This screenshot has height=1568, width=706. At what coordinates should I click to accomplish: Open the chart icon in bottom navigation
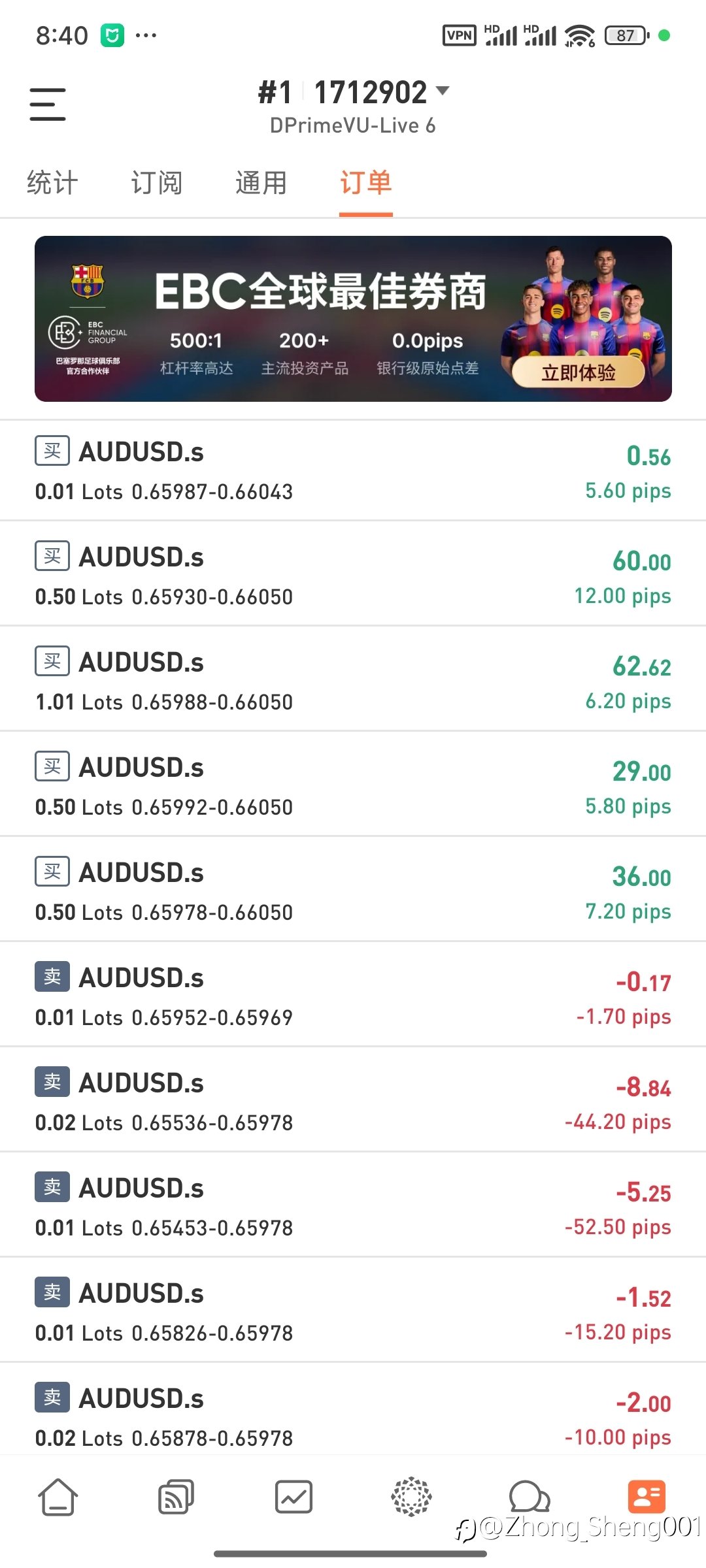tap(294, 1496)
